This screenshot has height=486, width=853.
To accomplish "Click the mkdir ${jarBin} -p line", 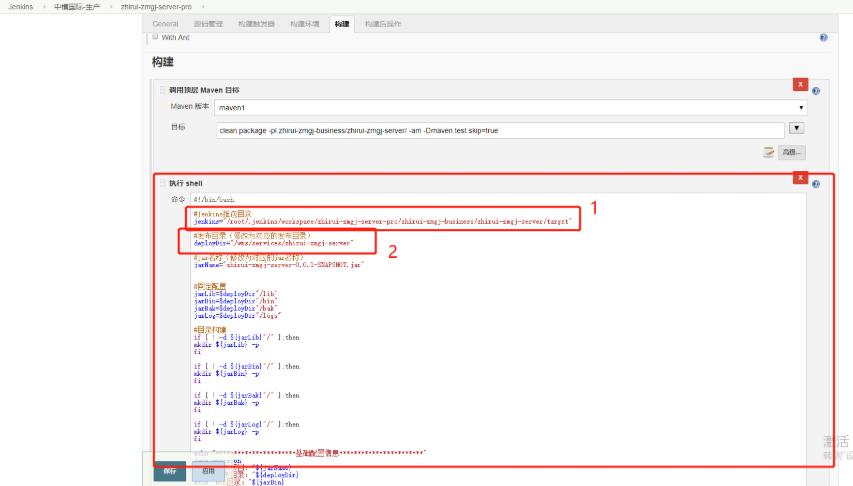I will point(226,374).
